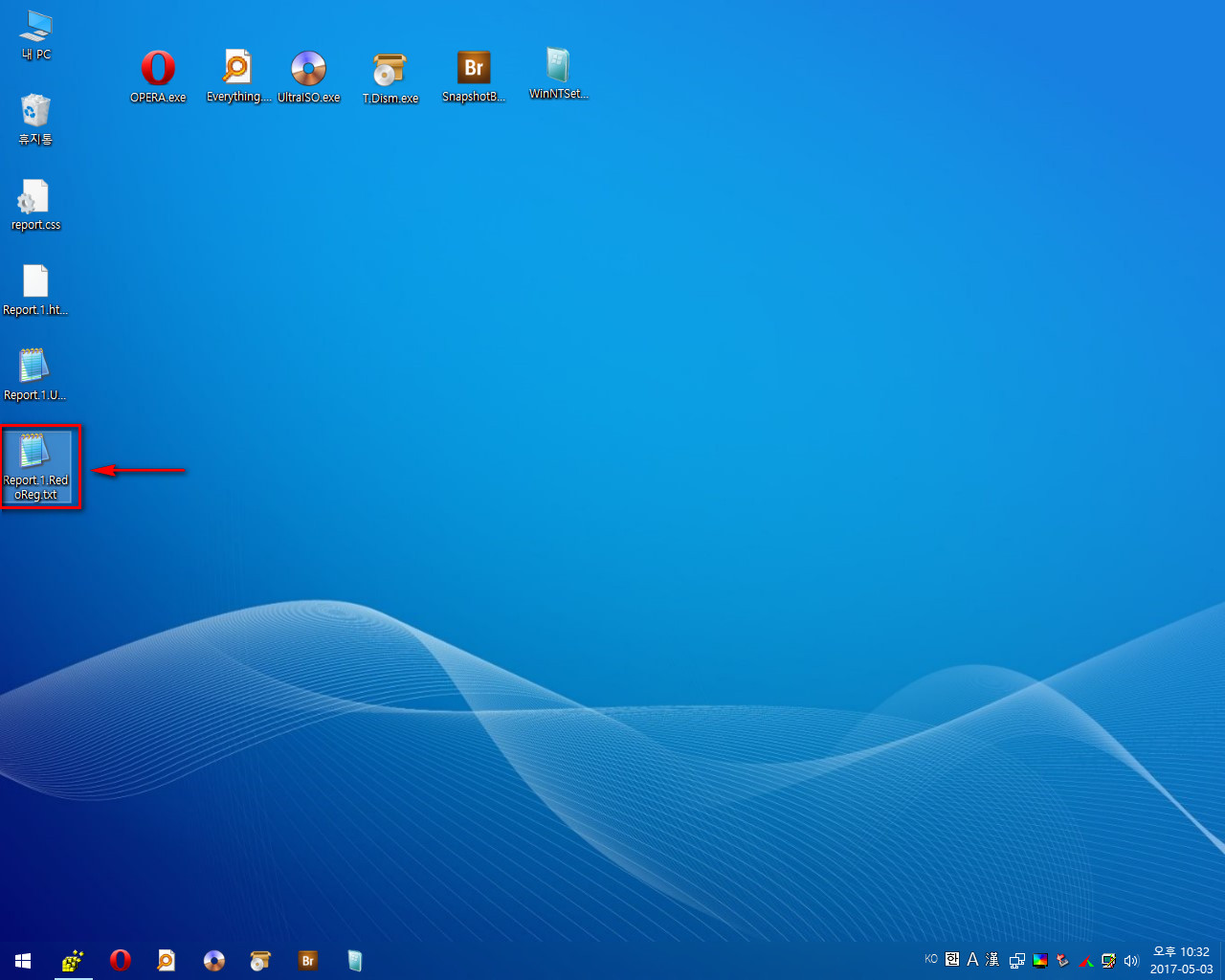Launch Opera from the taskbar
Viewport: 1225px width, 980px height.
click(x=120, y=960)
